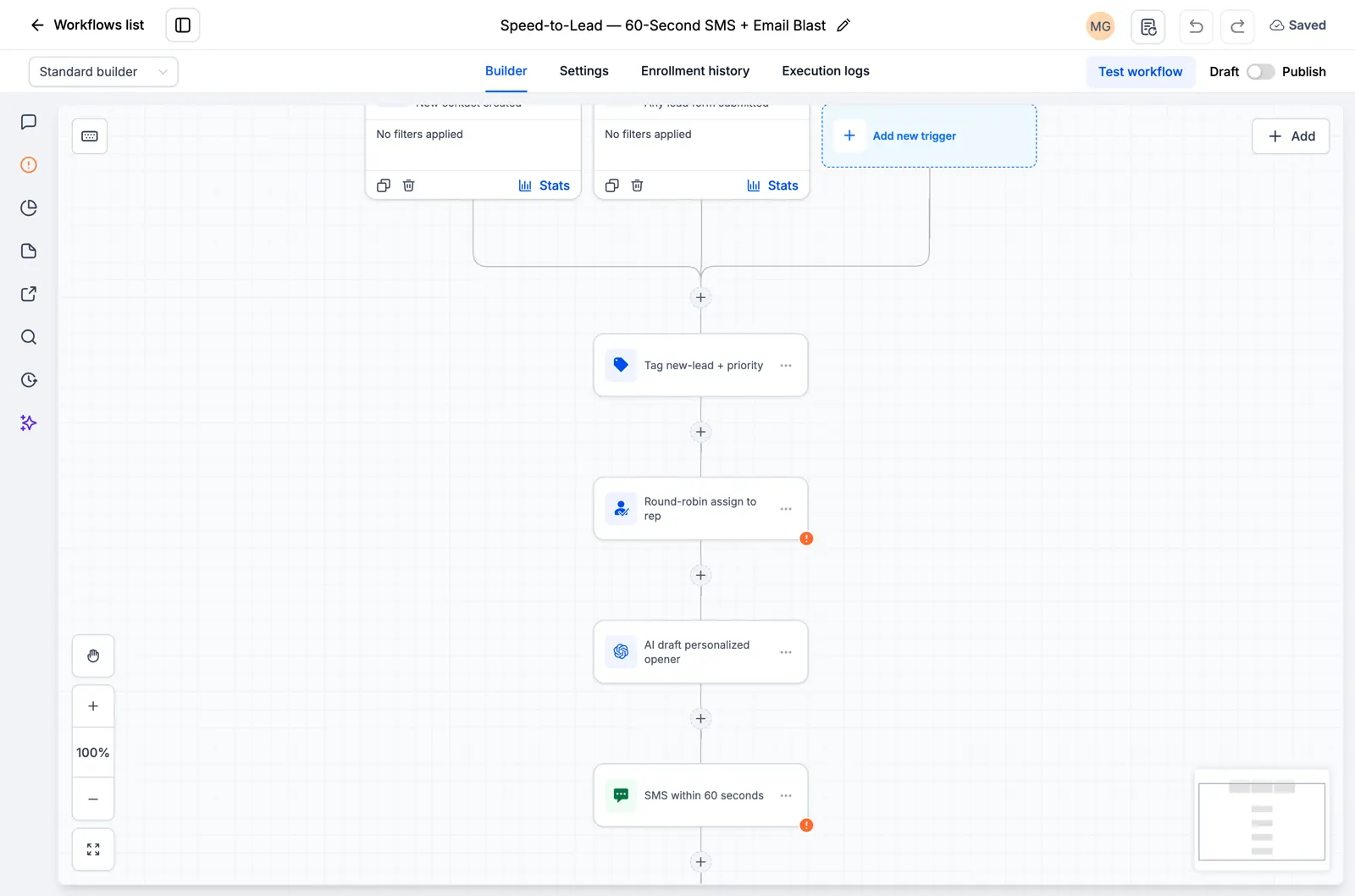Open the version history notes icon
Viewport: 1355px width, 896px height.
(x=1148, y=26)
